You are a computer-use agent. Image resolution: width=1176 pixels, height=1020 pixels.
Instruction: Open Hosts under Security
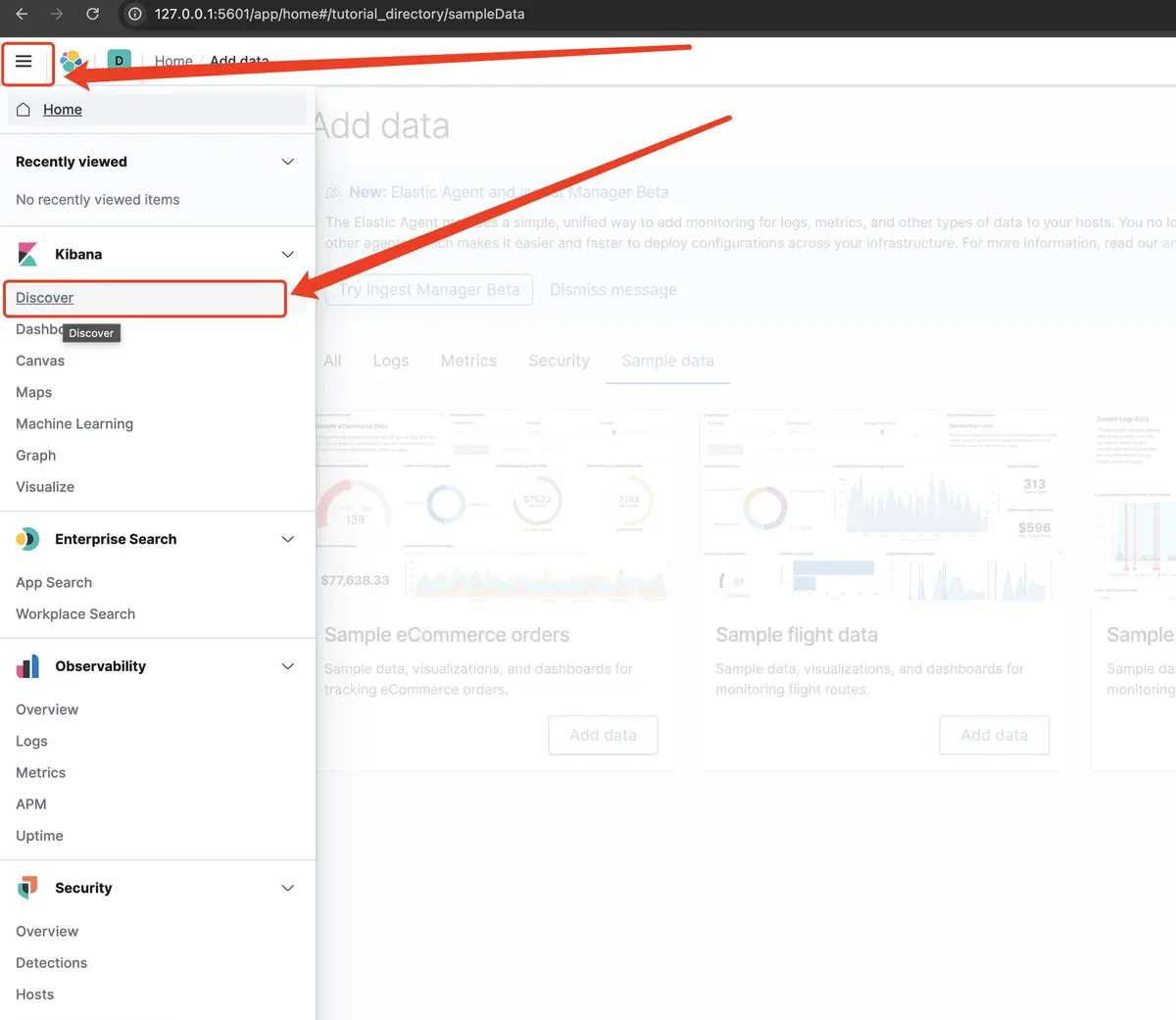click(35, 994)
